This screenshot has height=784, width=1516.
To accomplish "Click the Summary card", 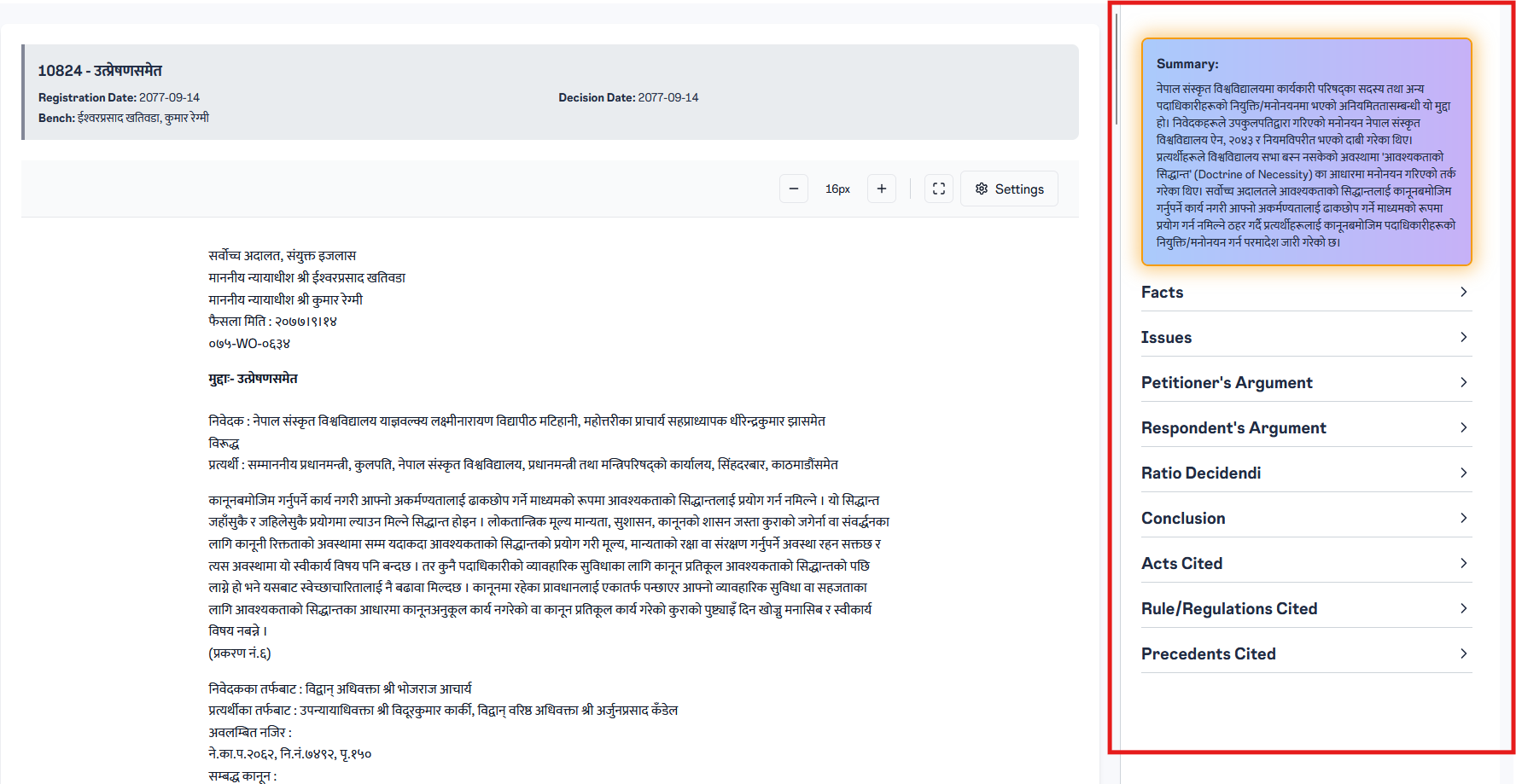I will coord(1306,152).
